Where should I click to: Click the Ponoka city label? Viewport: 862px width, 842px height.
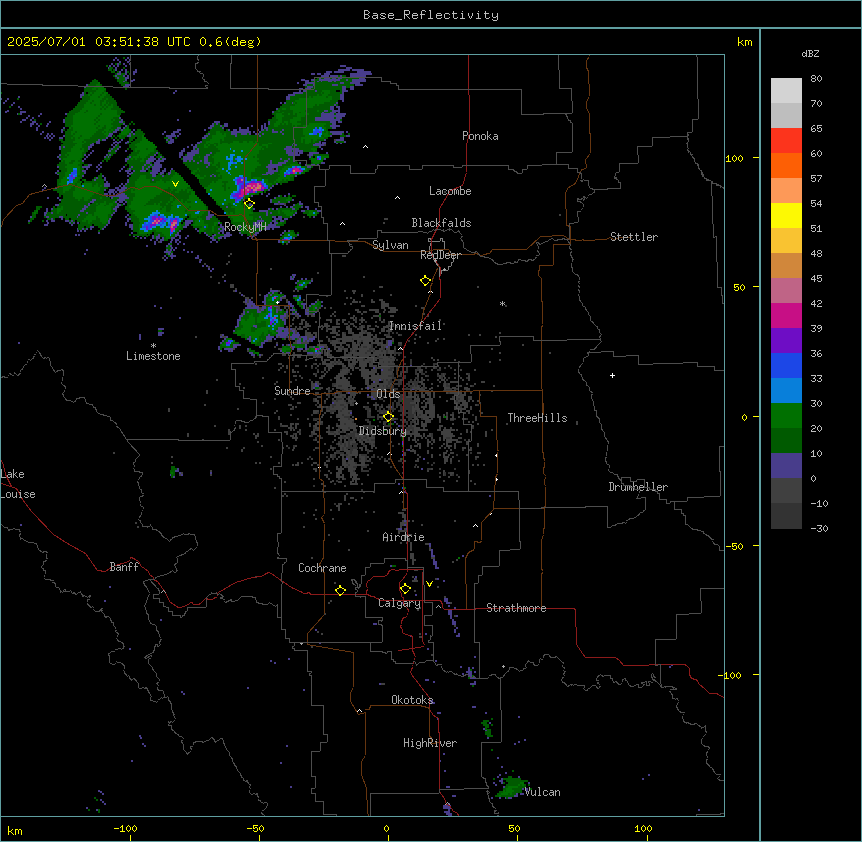480,136
